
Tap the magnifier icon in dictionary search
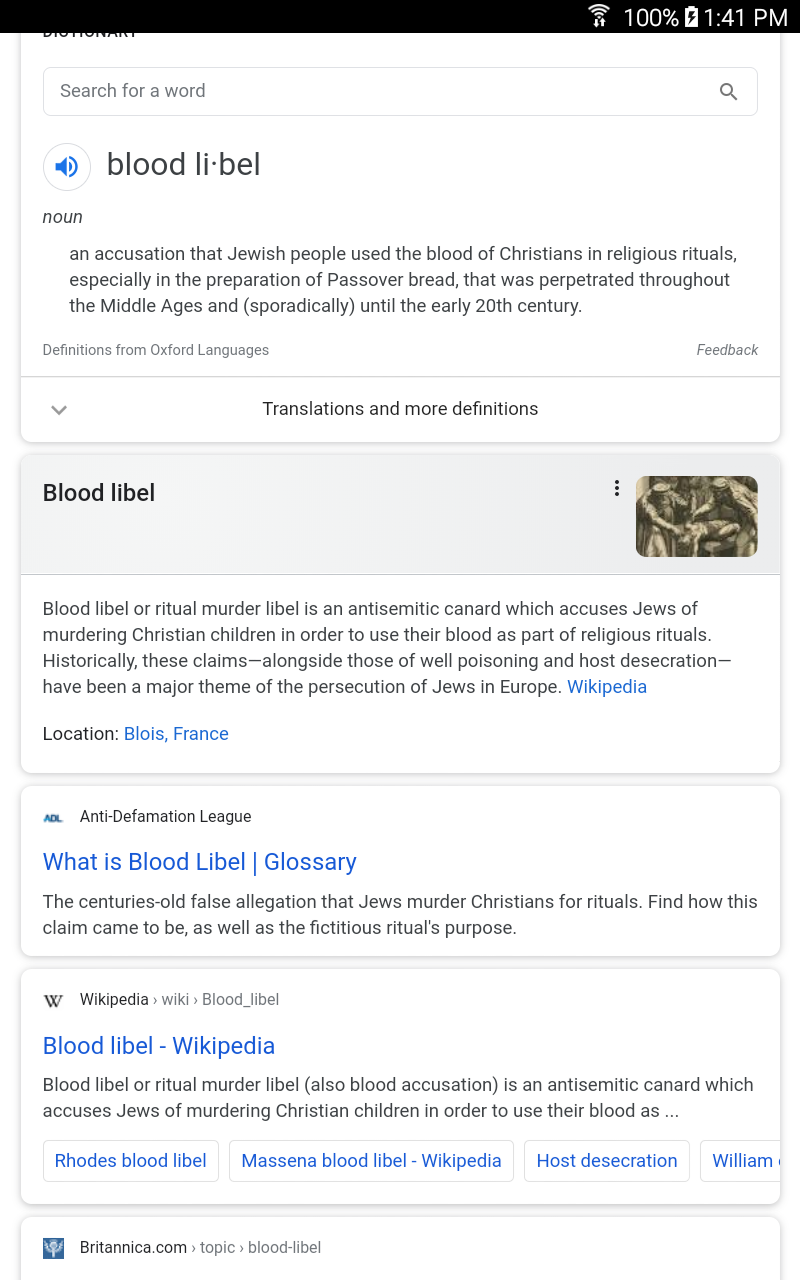click(729, 92)
